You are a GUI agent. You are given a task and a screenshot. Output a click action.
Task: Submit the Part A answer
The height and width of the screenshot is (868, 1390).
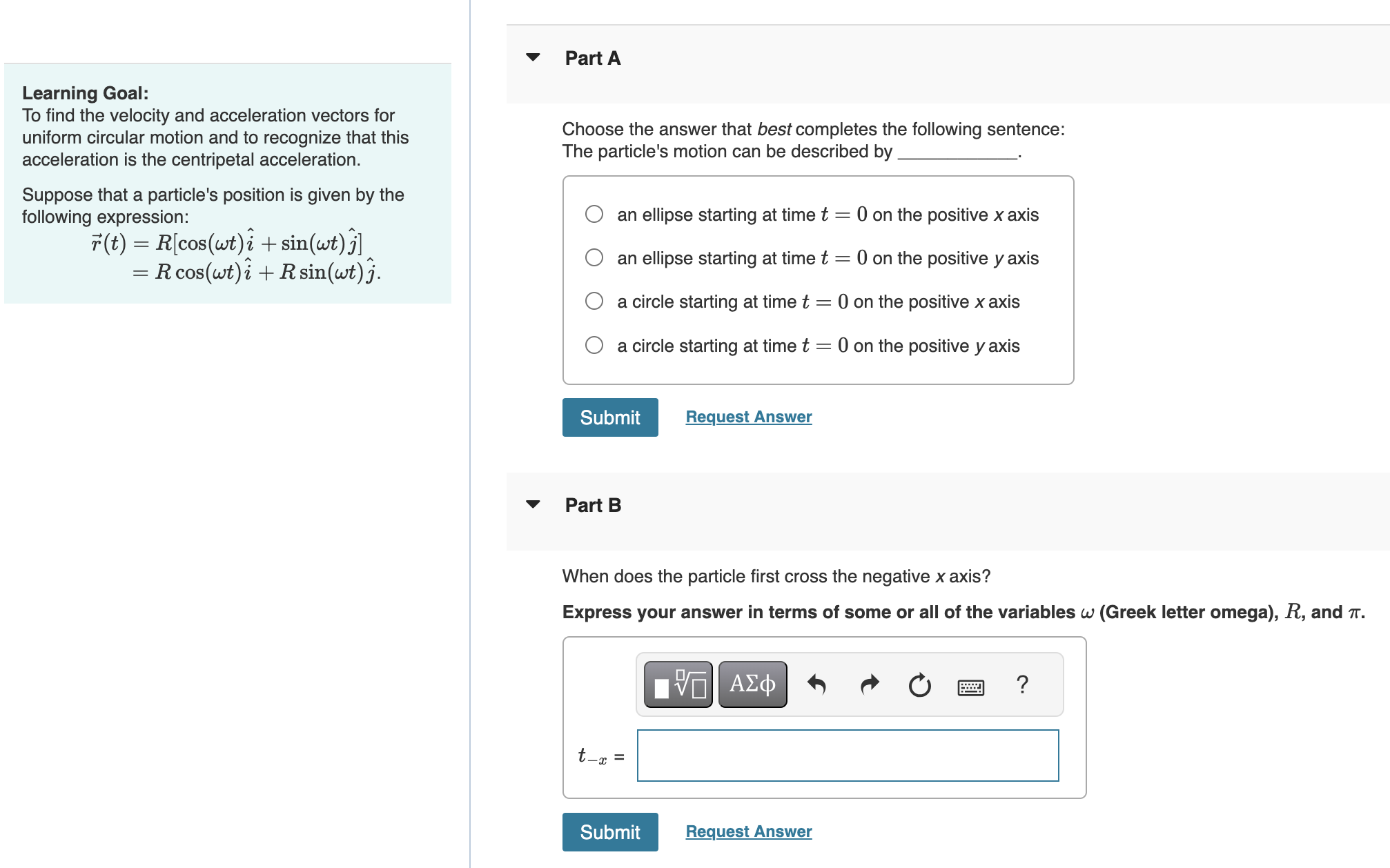pyautogui.click(x=609, y=417)
